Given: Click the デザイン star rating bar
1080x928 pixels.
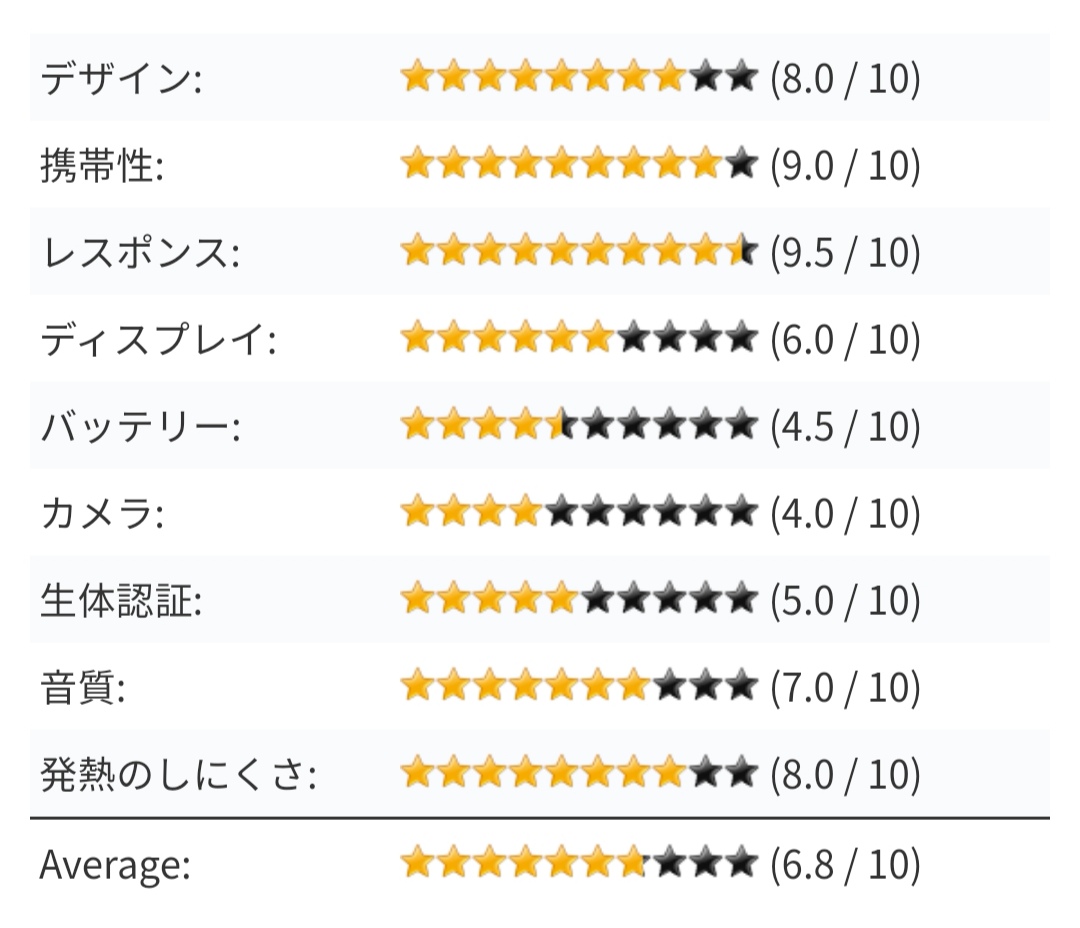Looking at the screenshot, I should point(577,78).
